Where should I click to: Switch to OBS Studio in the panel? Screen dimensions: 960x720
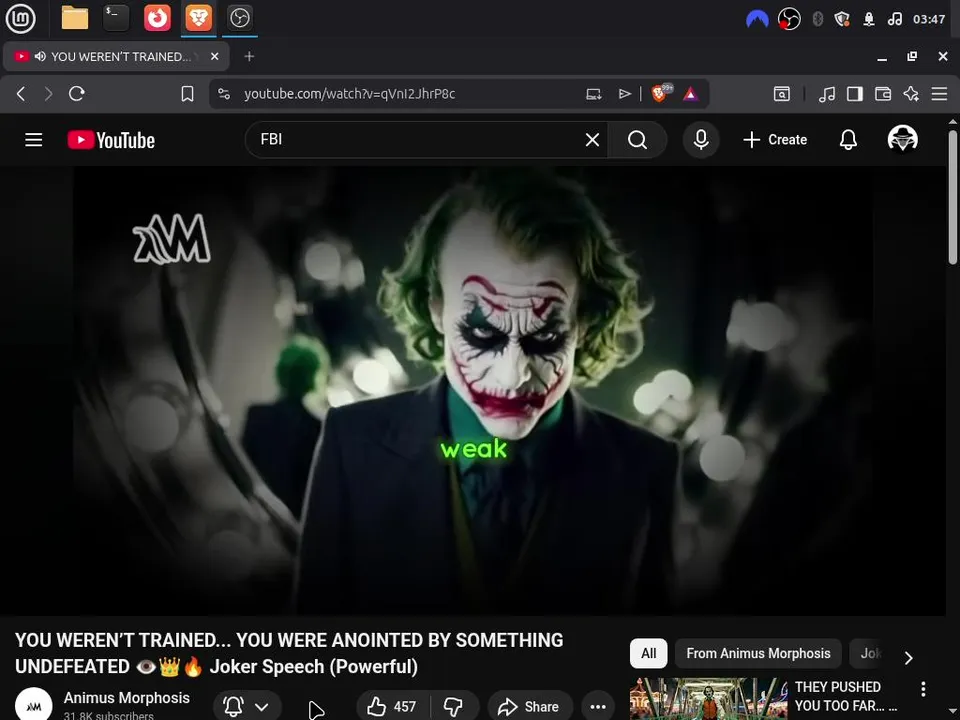pos(239,18)
